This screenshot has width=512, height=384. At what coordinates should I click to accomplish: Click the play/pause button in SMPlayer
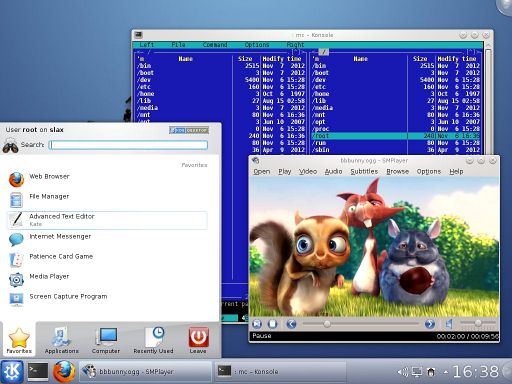(257, 324)
